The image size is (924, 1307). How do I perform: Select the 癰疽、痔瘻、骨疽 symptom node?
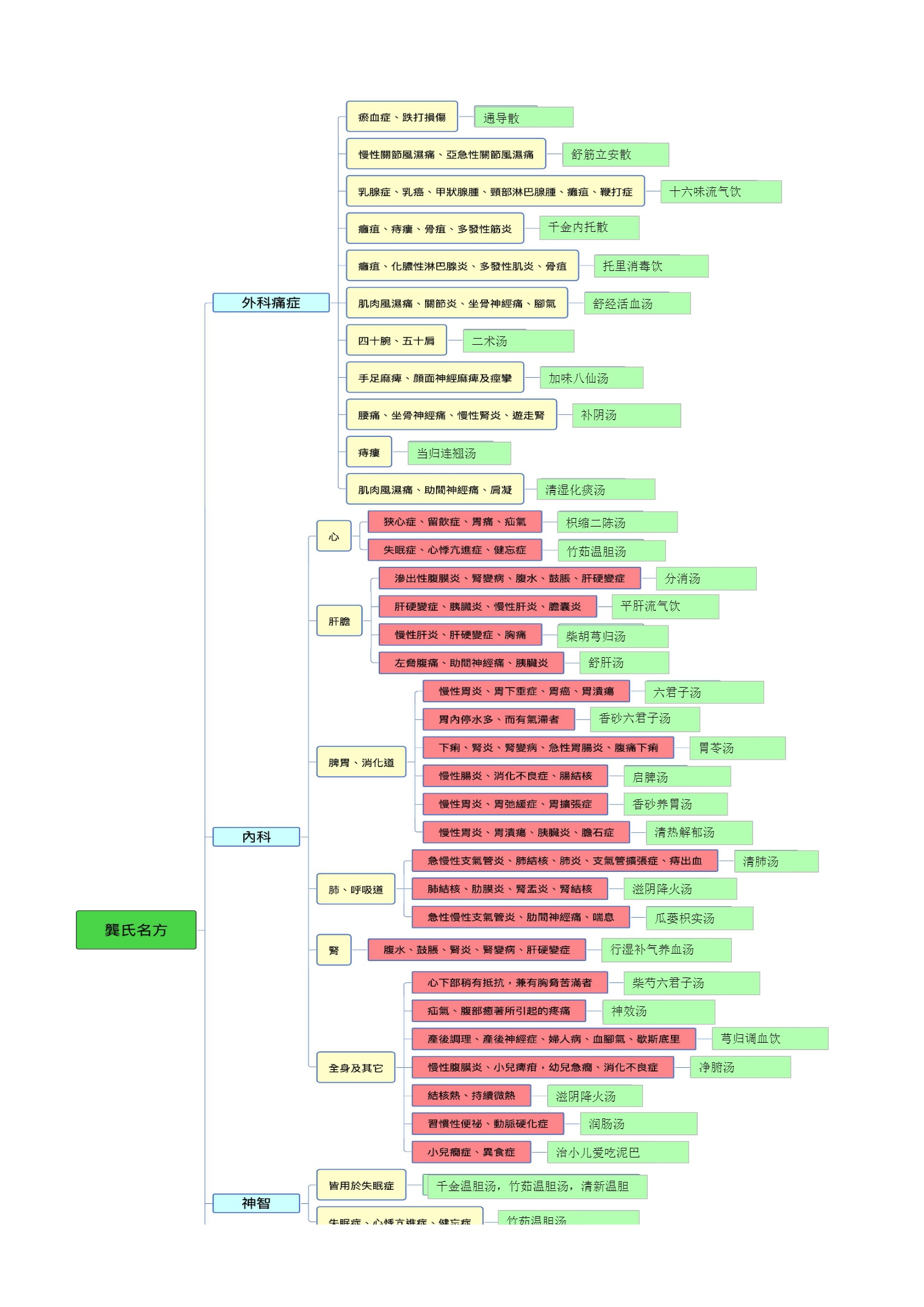(435, 228)
